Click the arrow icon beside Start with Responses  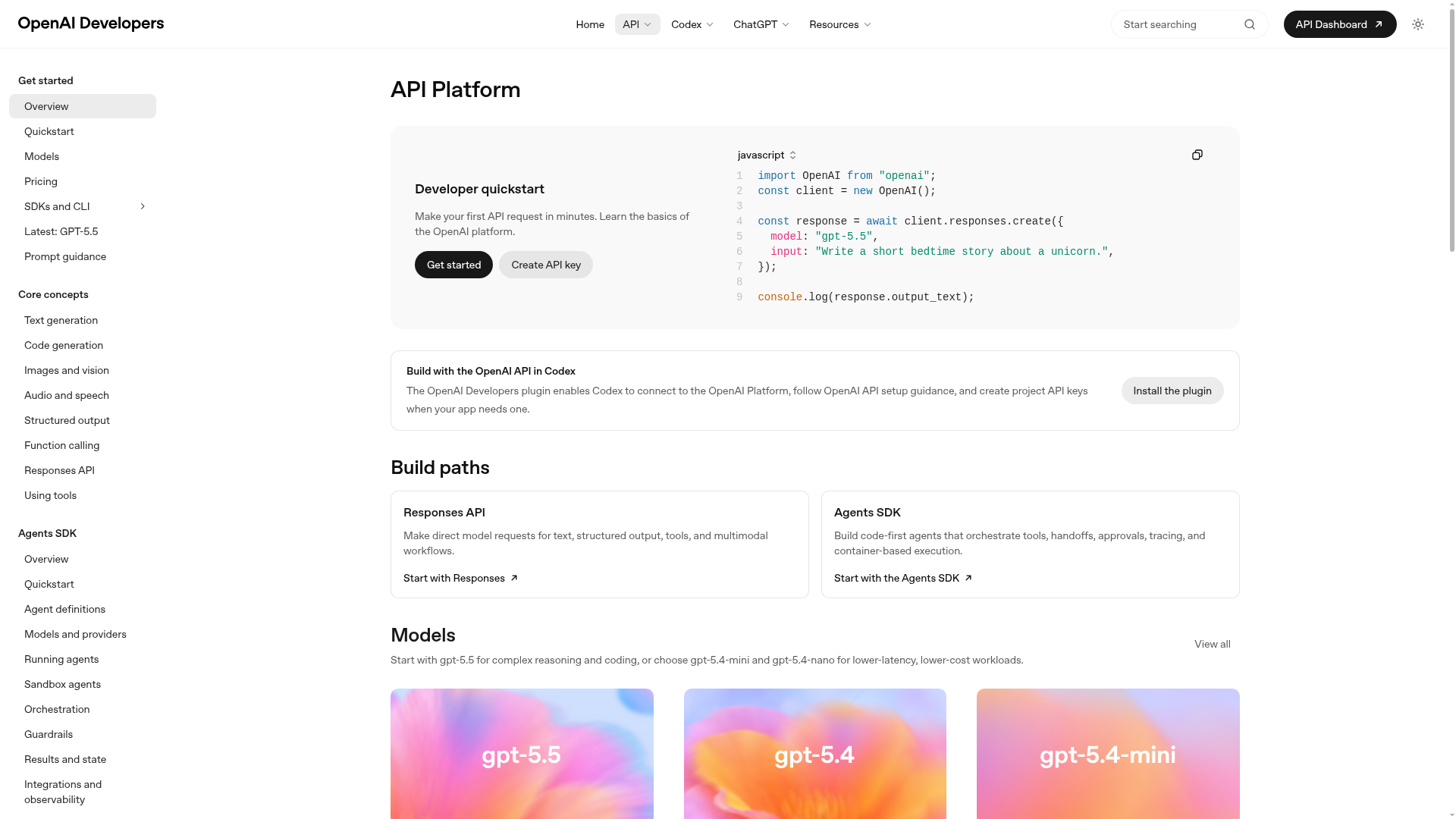[514, 578]
